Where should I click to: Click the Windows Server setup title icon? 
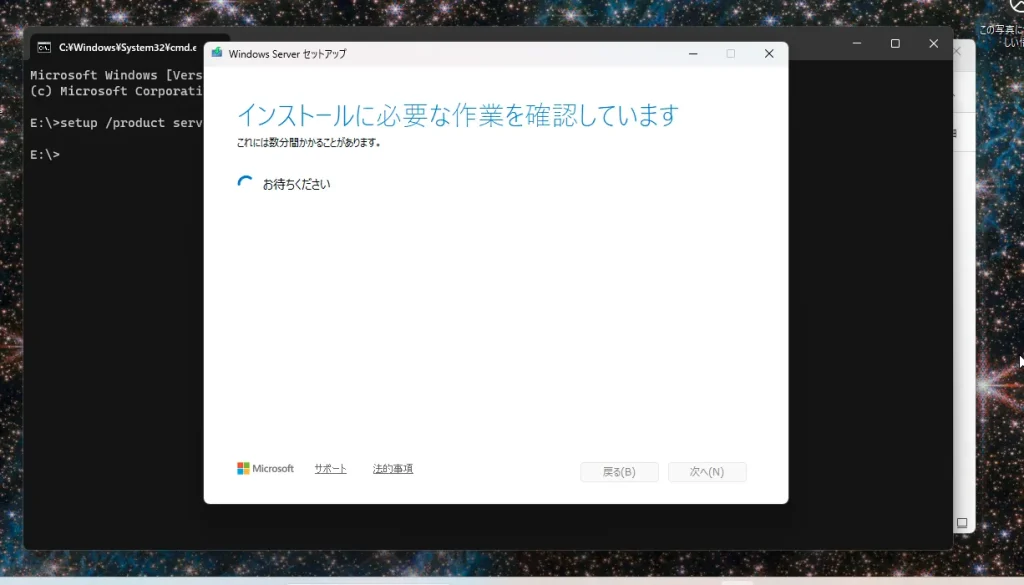click(217, 53)
